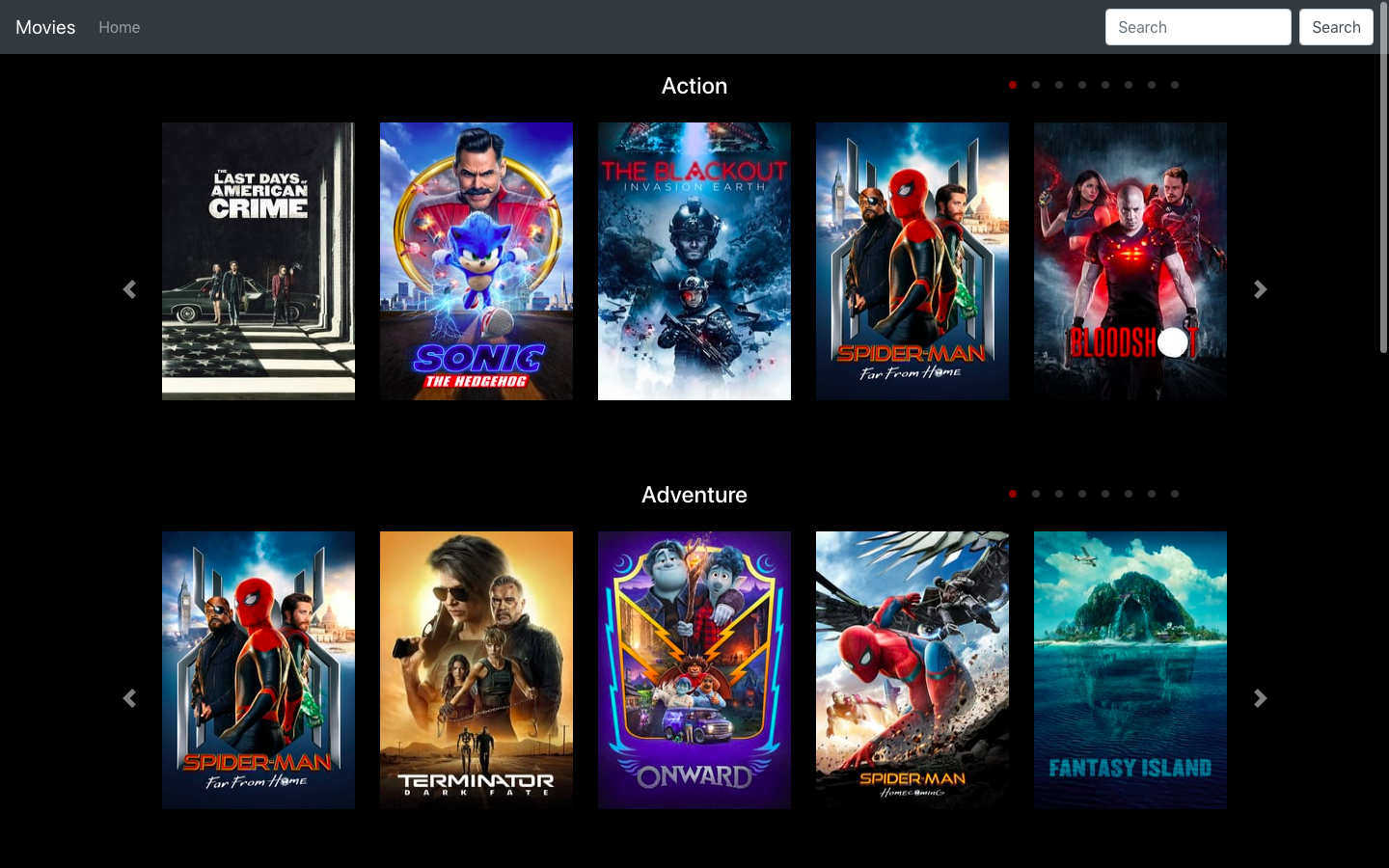Select the last Action carousel indicator dot

[1175, 85]
